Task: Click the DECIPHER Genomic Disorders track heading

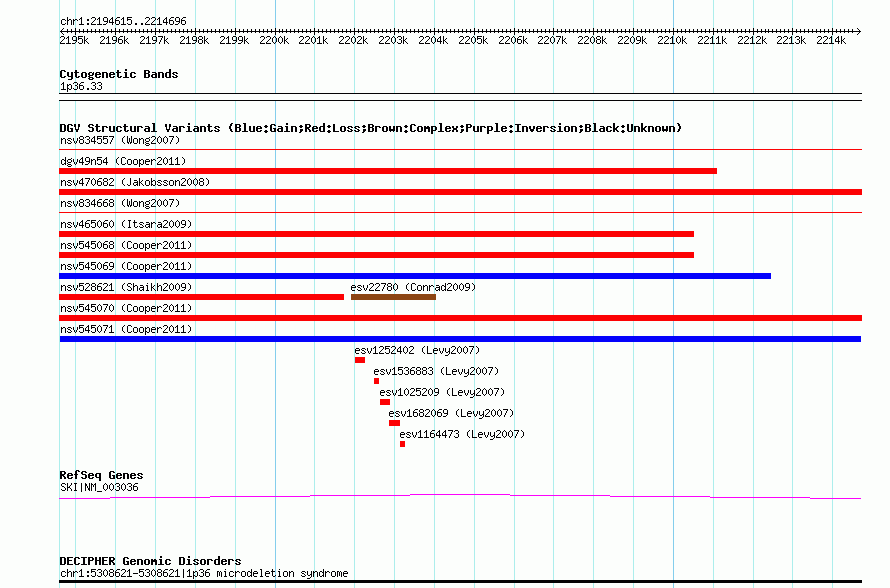Action: pos(150,561)
